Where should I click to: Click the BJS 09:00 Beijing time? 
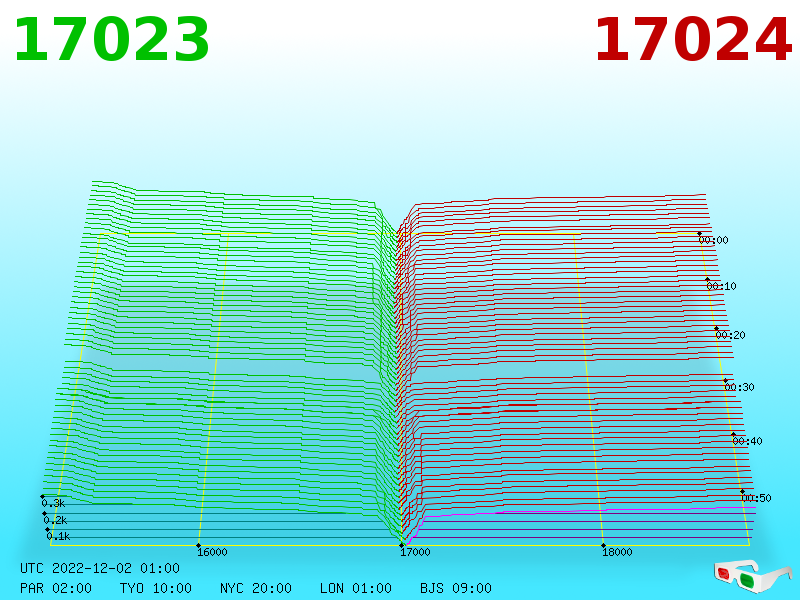(x=456, y=588)
